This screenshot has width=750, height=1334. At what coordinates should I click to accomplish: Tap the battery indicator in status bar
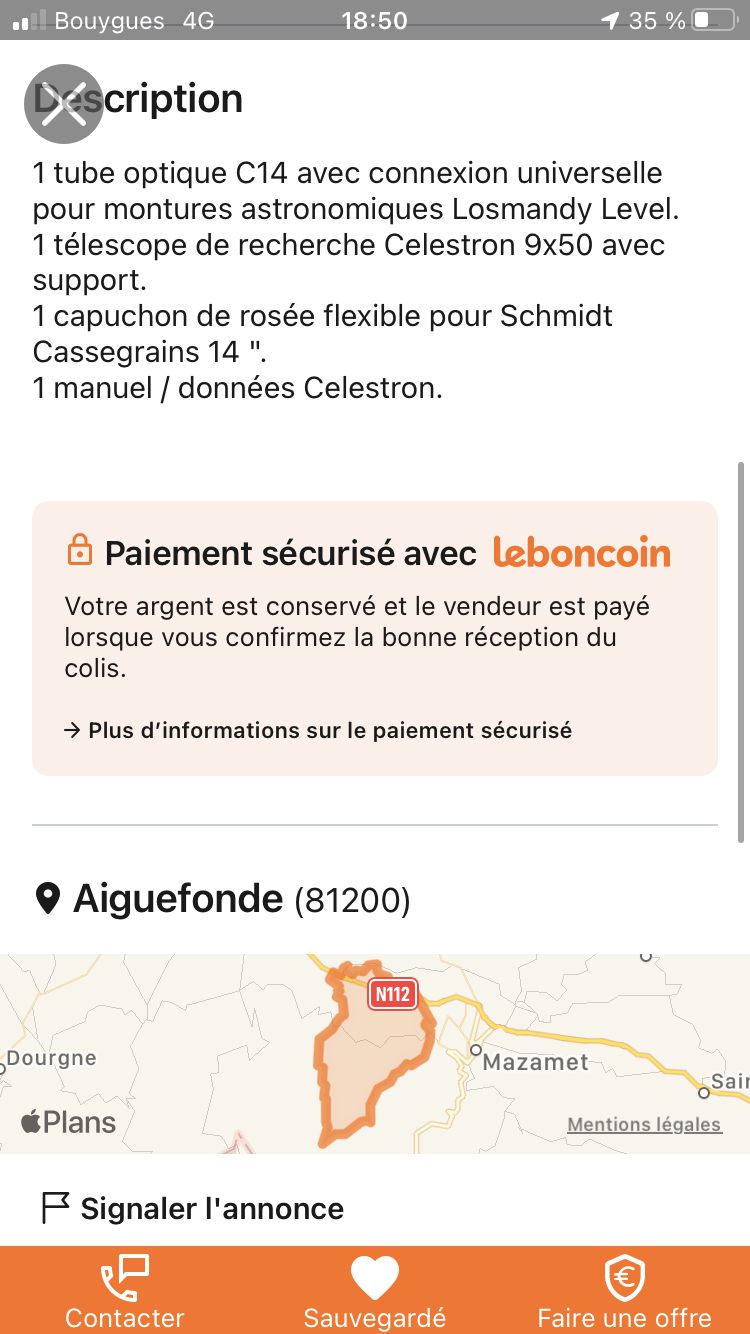(x=714, y=20)
